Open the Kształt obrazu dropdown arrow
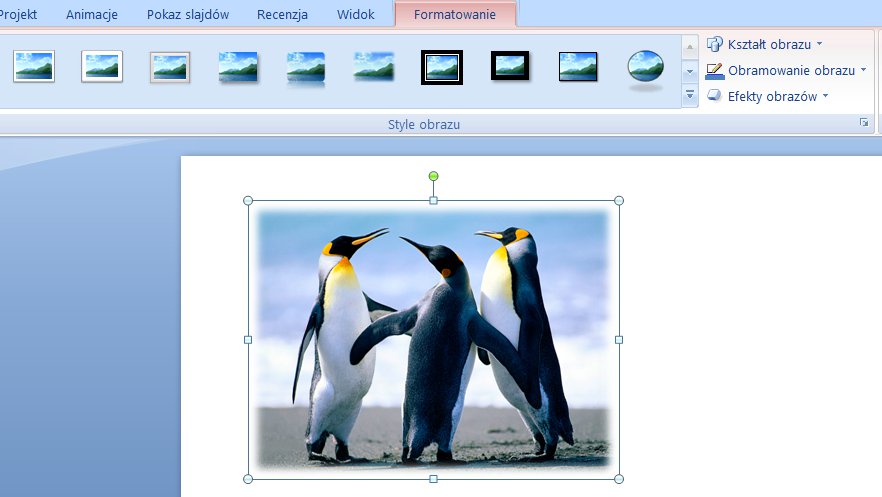Image resolution: width=882 pixels, height=497 pixels. click(820, 44)
